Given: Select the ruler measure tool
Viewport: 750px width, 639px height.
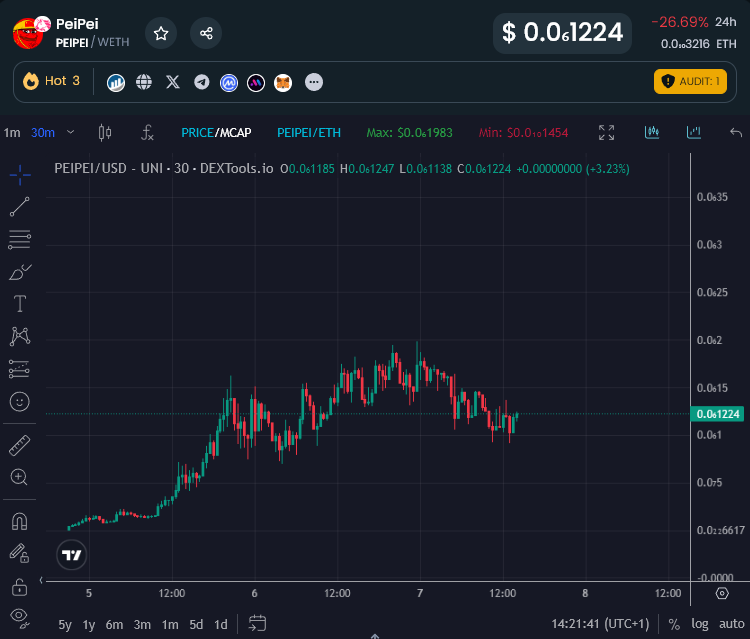Looking at the screenshot, I should 20,446.
